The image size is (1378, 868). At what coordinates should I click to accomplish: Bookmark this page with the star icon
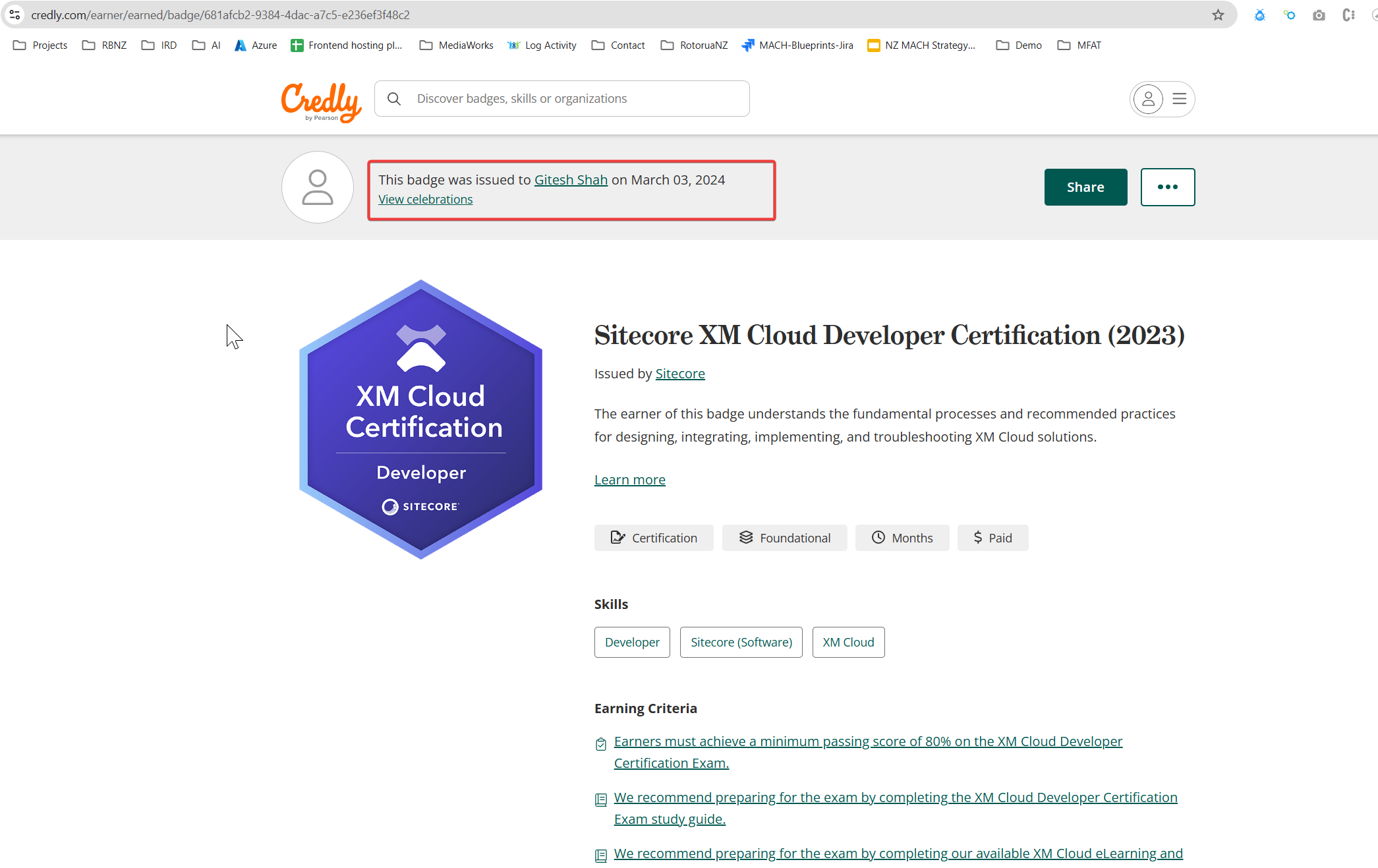click(x=1218, y=14)
